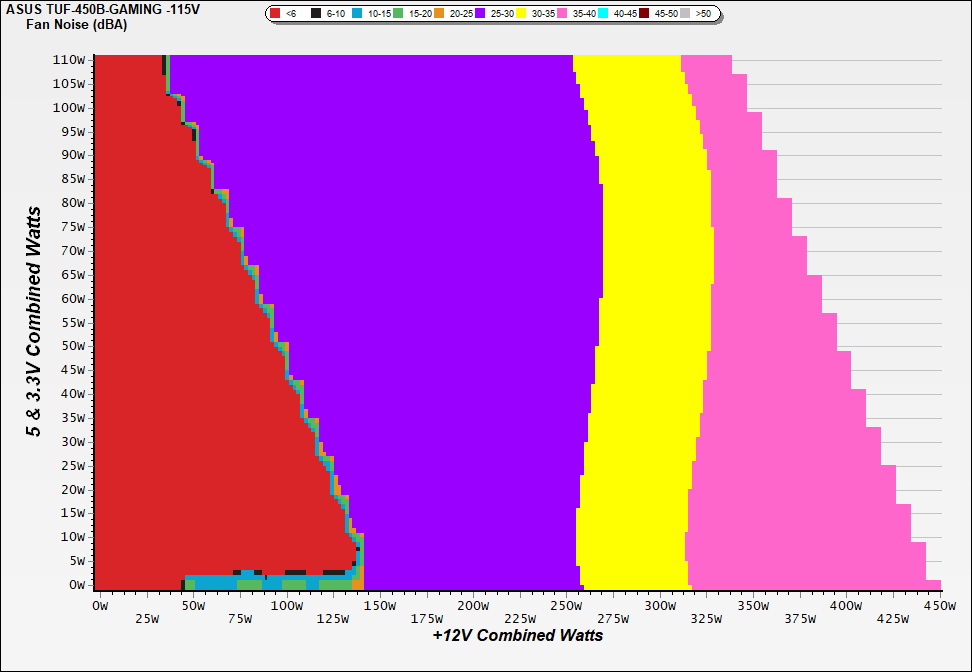Click the red <6 legend swatch
Image resolution: width=972 pixels, height=672 pixels.
(x=276, y=14)
